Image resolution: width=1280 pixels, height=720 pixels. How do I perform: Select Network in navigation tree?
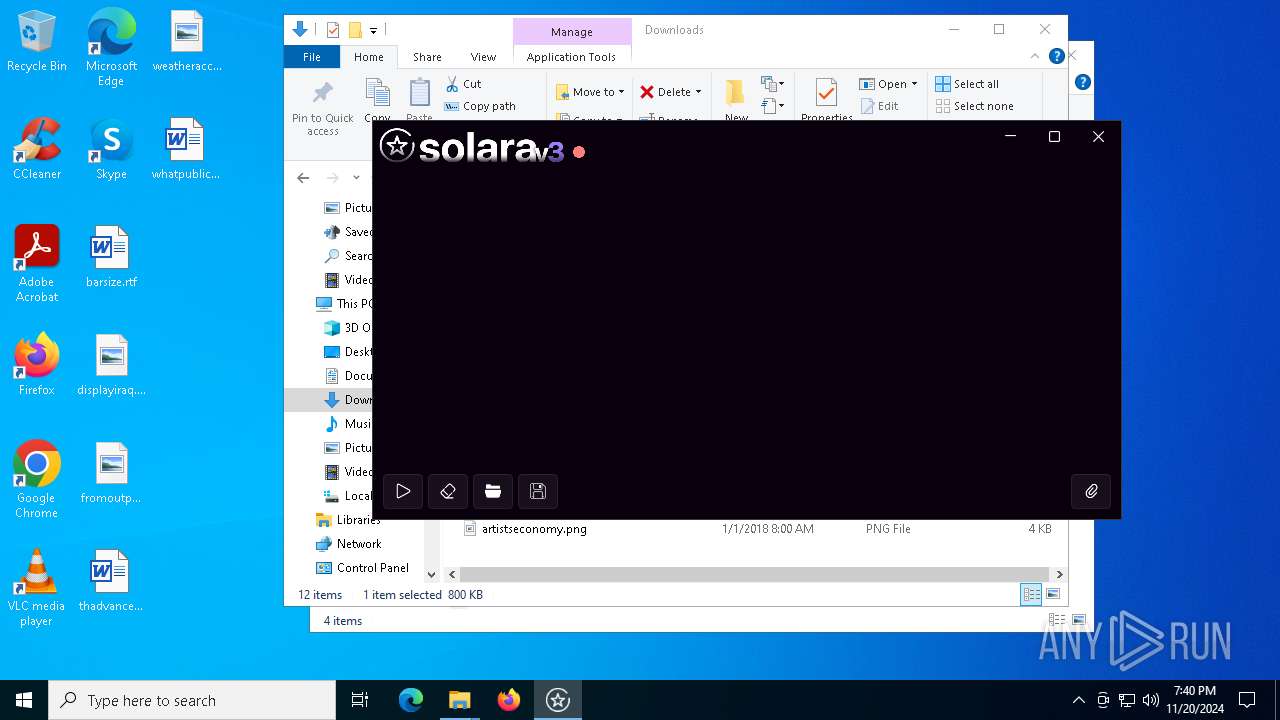[x=349, y=544]
